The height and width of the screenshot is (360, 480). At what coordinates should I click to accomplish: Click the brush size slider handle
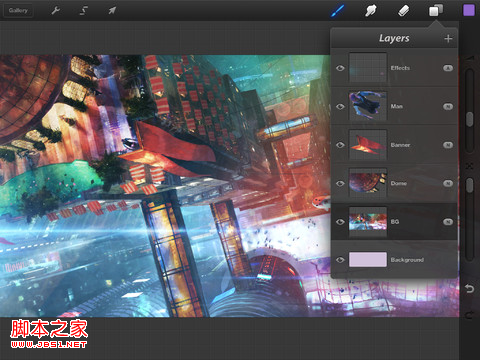click(469, 119)
